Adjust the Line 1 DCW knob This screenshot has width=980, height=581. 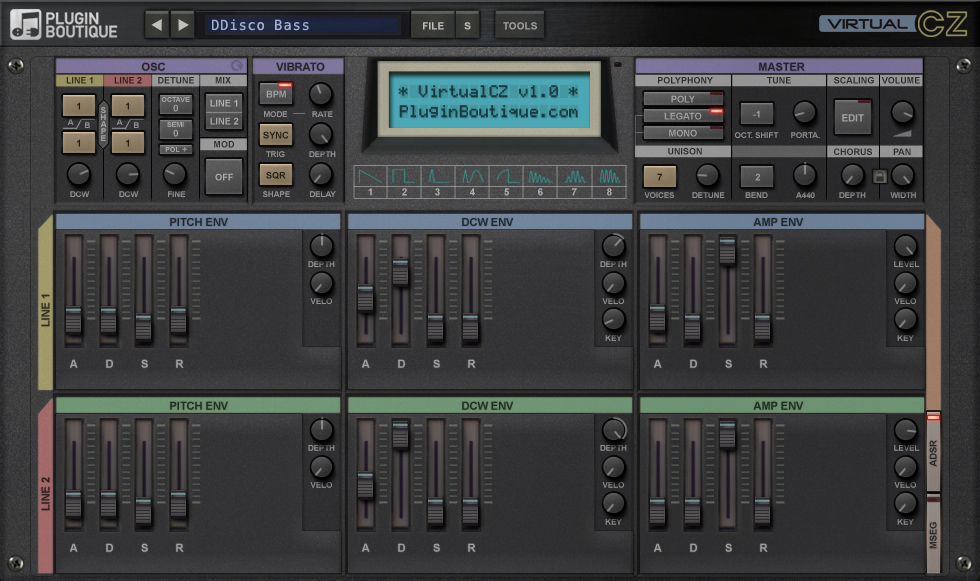pyautogui.click(x=79, y=174)
